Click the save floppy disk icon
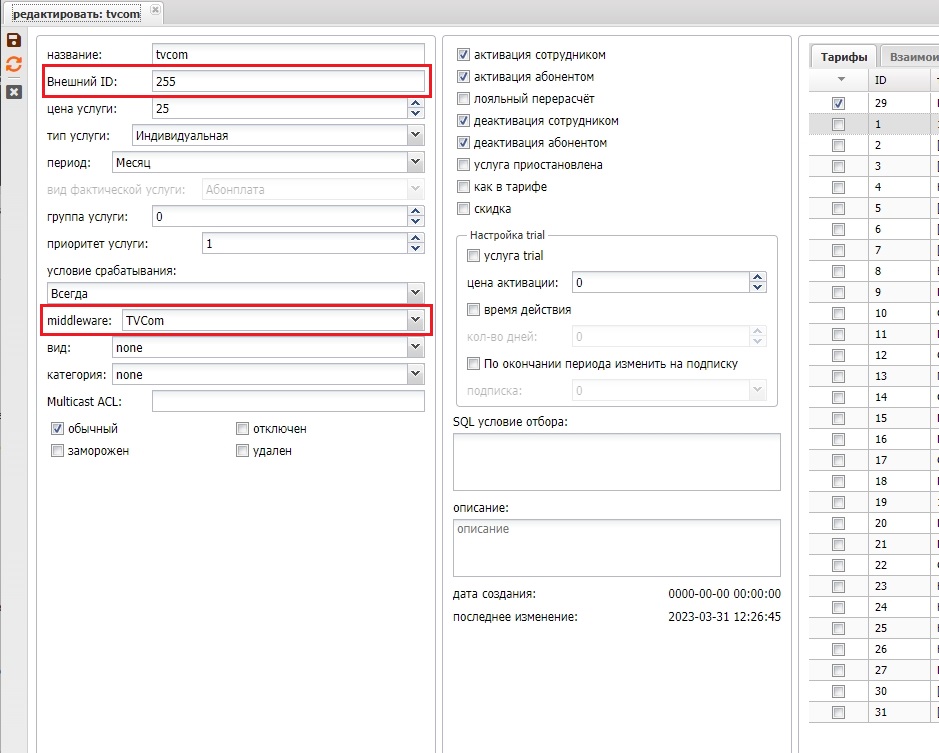The height and width of the screenshot is (753, 939). [x=14, y=41]
